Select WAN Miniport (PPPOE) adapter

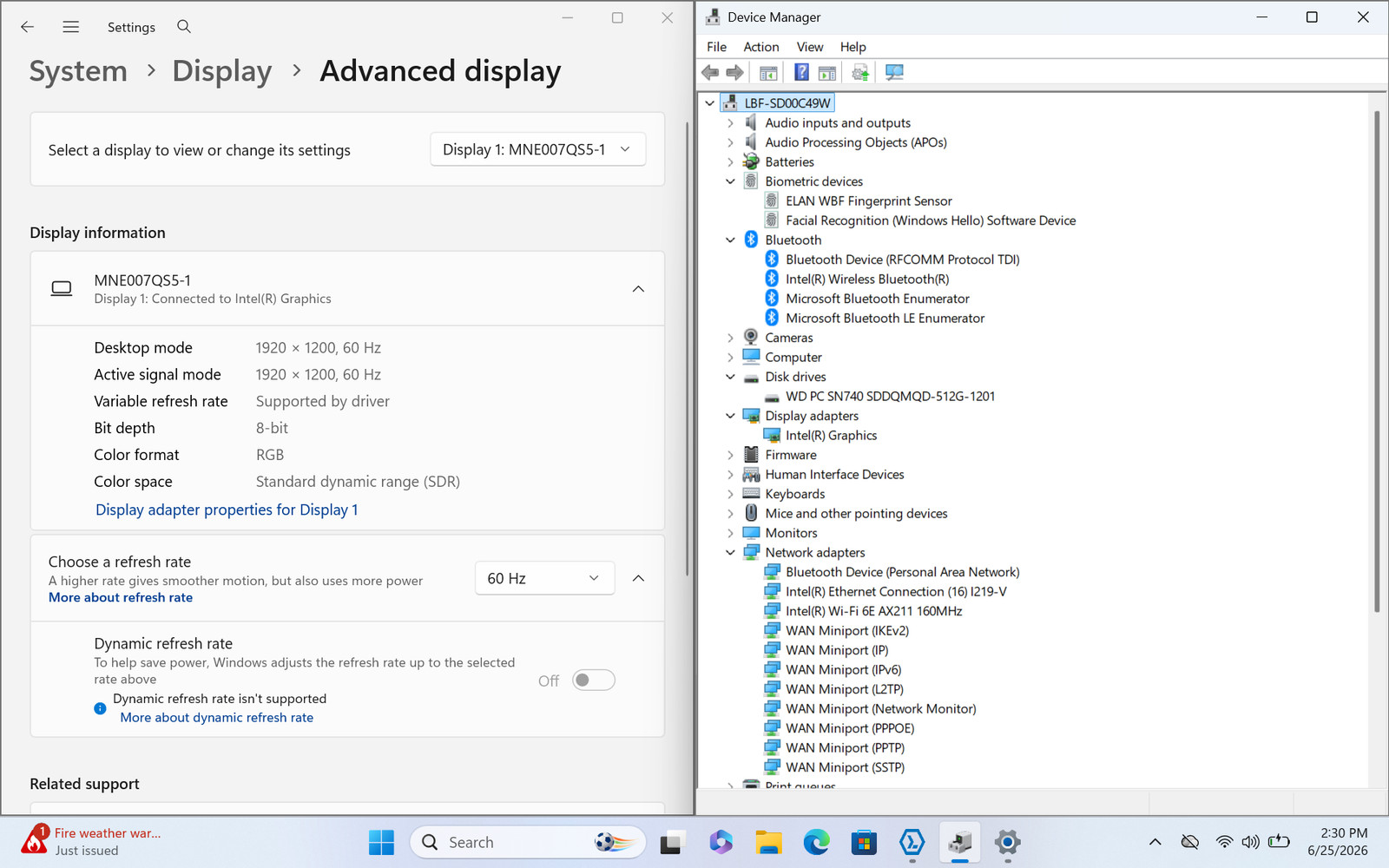tap(850, 728)
